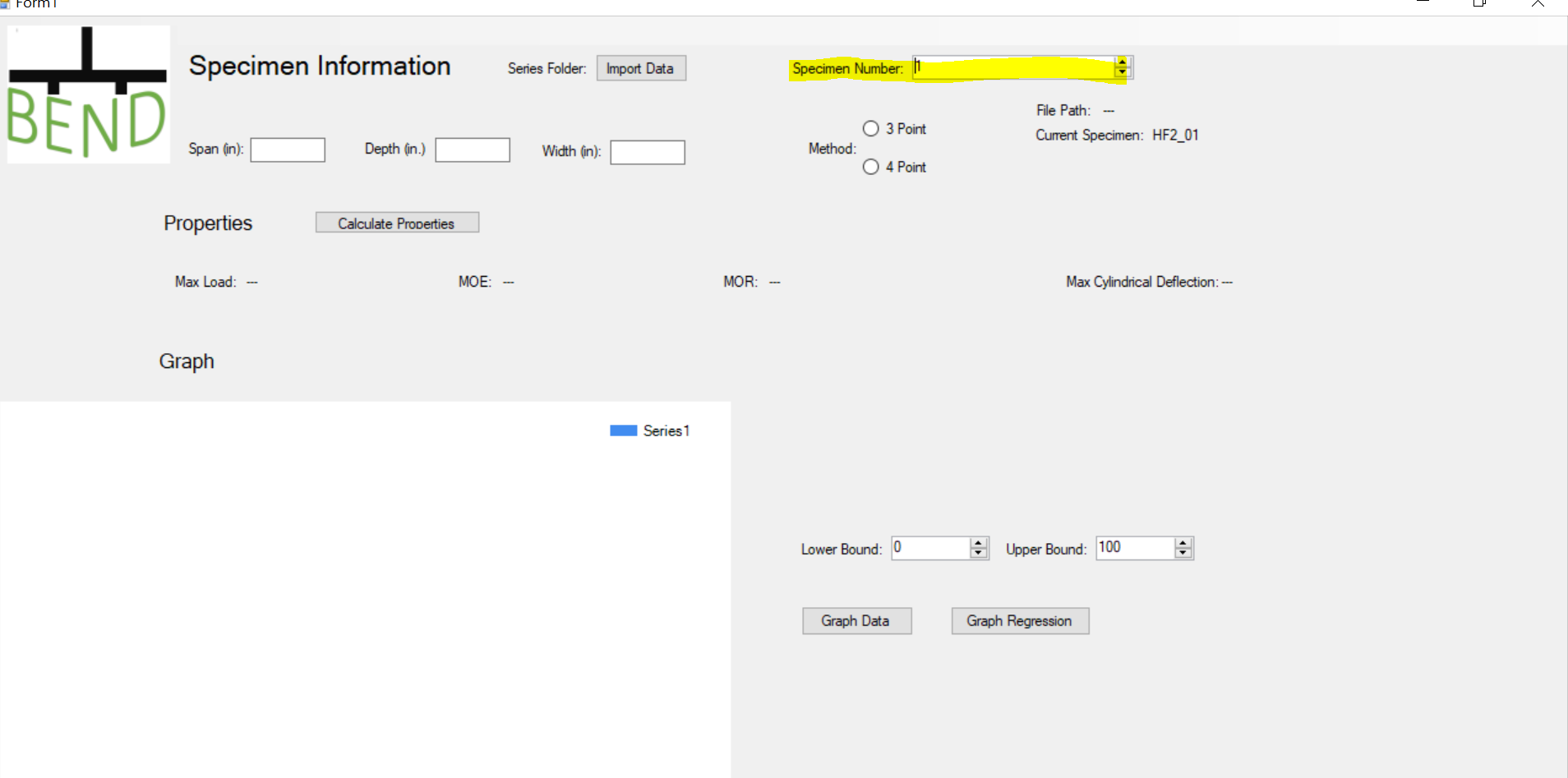Viewport: 1568px width, 778px height.
Task: Focus the Depth (in.) input field
Action: coord(473,150)
